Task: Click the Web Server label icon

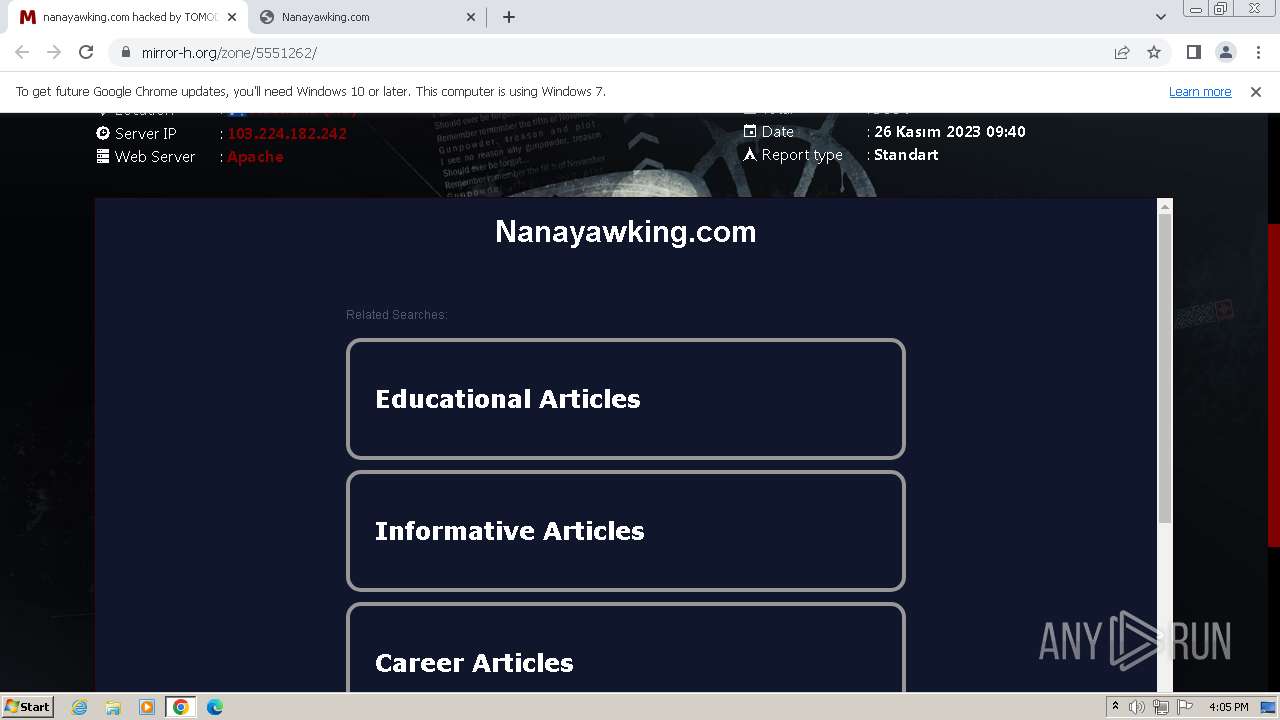Action: (103, 156)
